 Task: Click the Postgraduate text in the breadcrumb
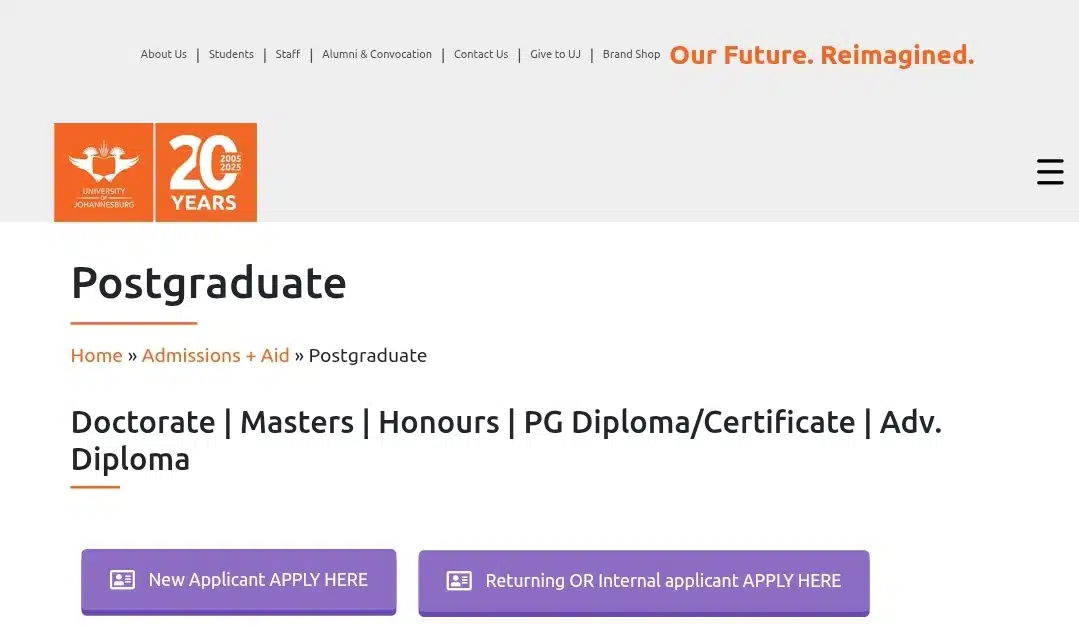coord(367,356)
